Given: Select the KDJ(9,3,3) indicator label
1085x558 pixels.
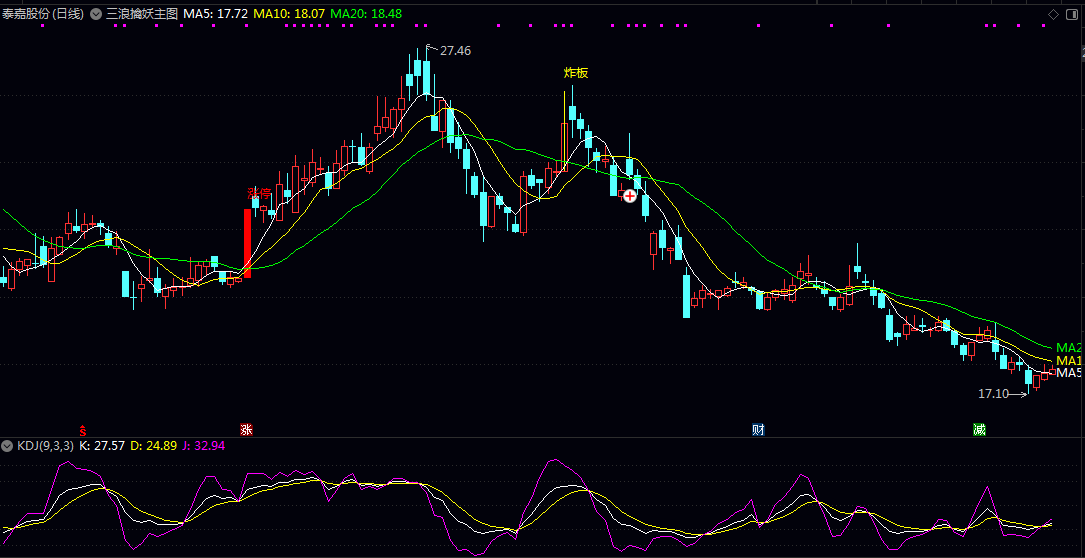Looking at the screenshot, I should pyautogui.click(x=45, y=445).
